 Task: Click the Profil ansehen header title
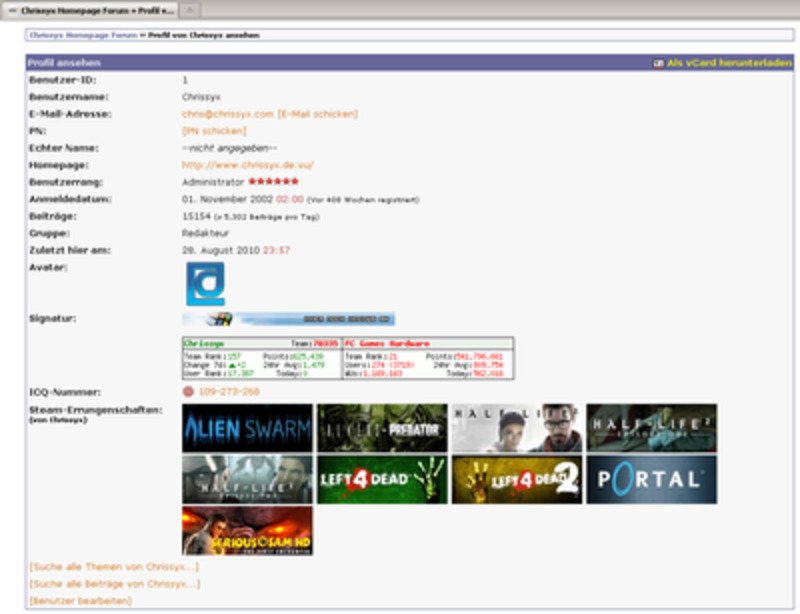point(64,63)
